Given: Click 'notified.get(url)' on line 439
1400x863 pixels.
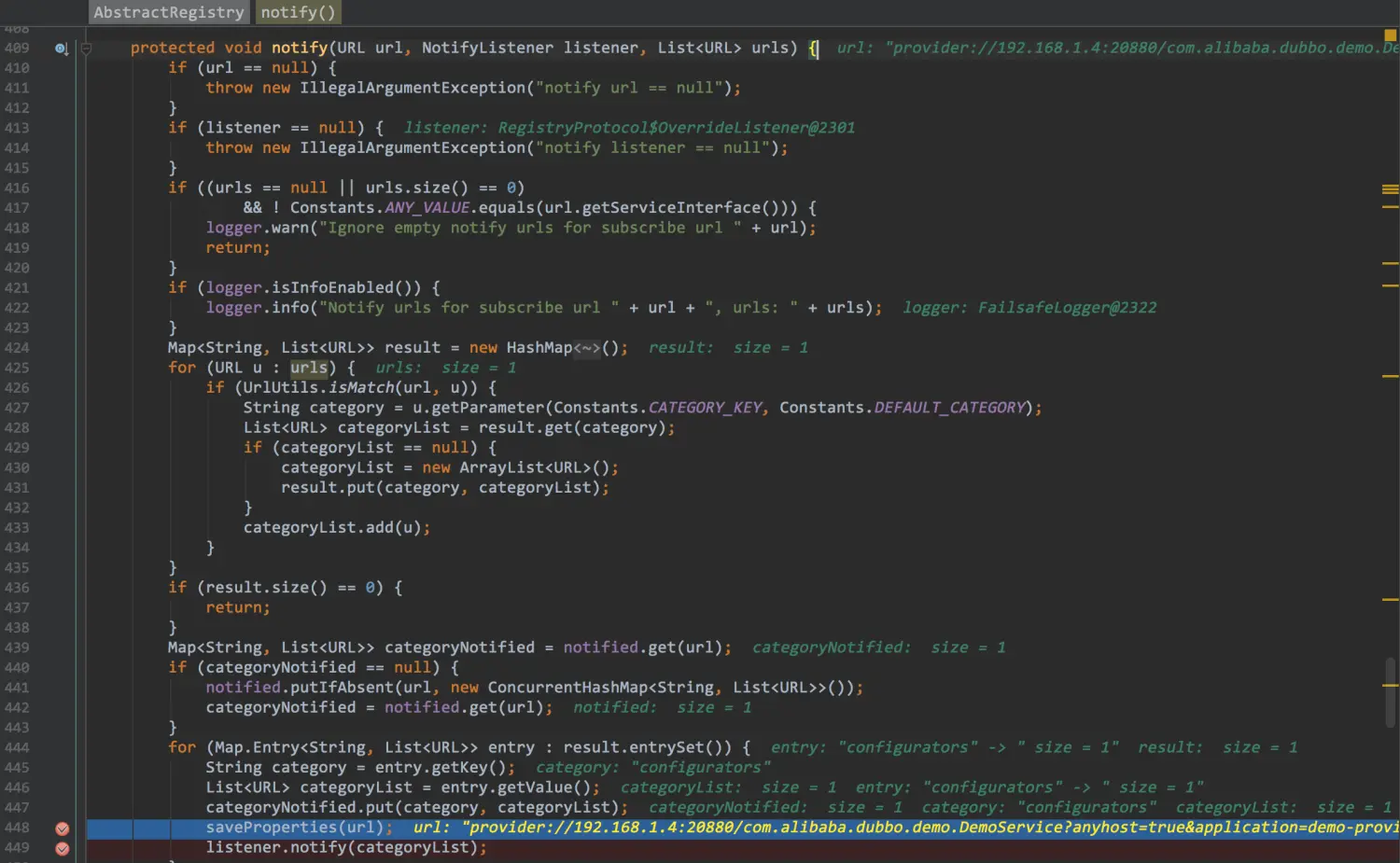Looking at the screenshot, I should tap(643, 647).
